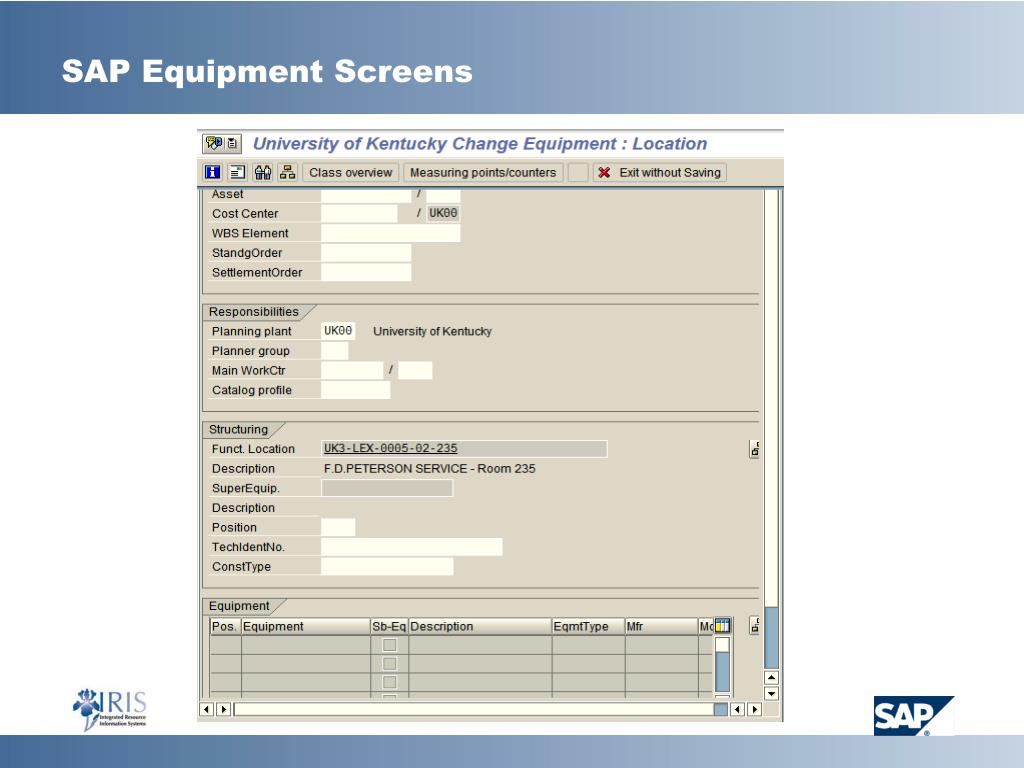
Task: Click the left arrow at the horizontal scrollbar's left end
Action: tap(207, 709)
